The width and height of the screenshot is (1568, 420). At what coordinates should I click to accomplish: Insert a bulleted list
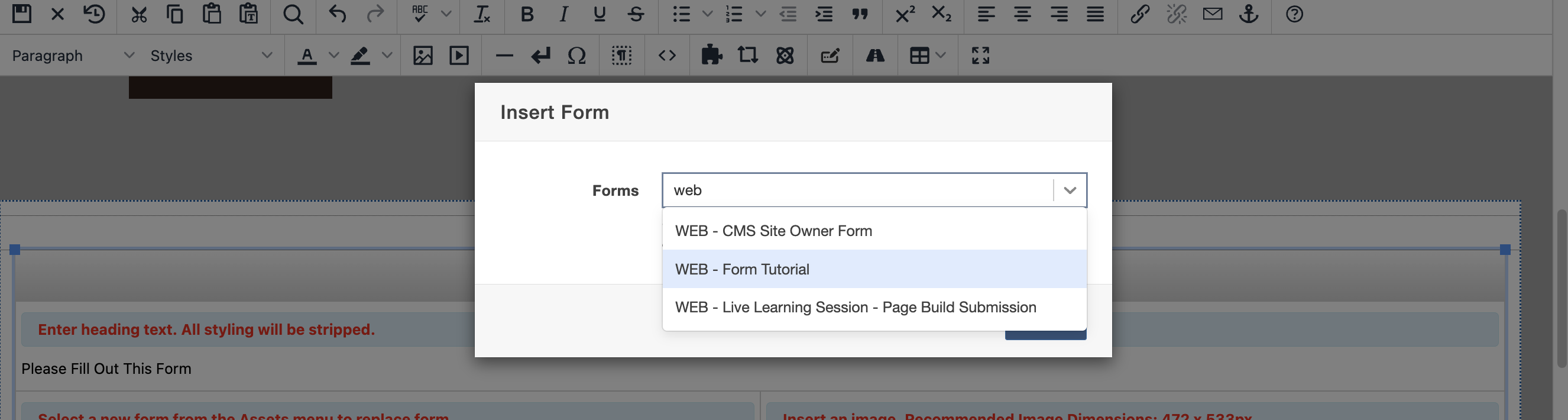pos(681,14)
